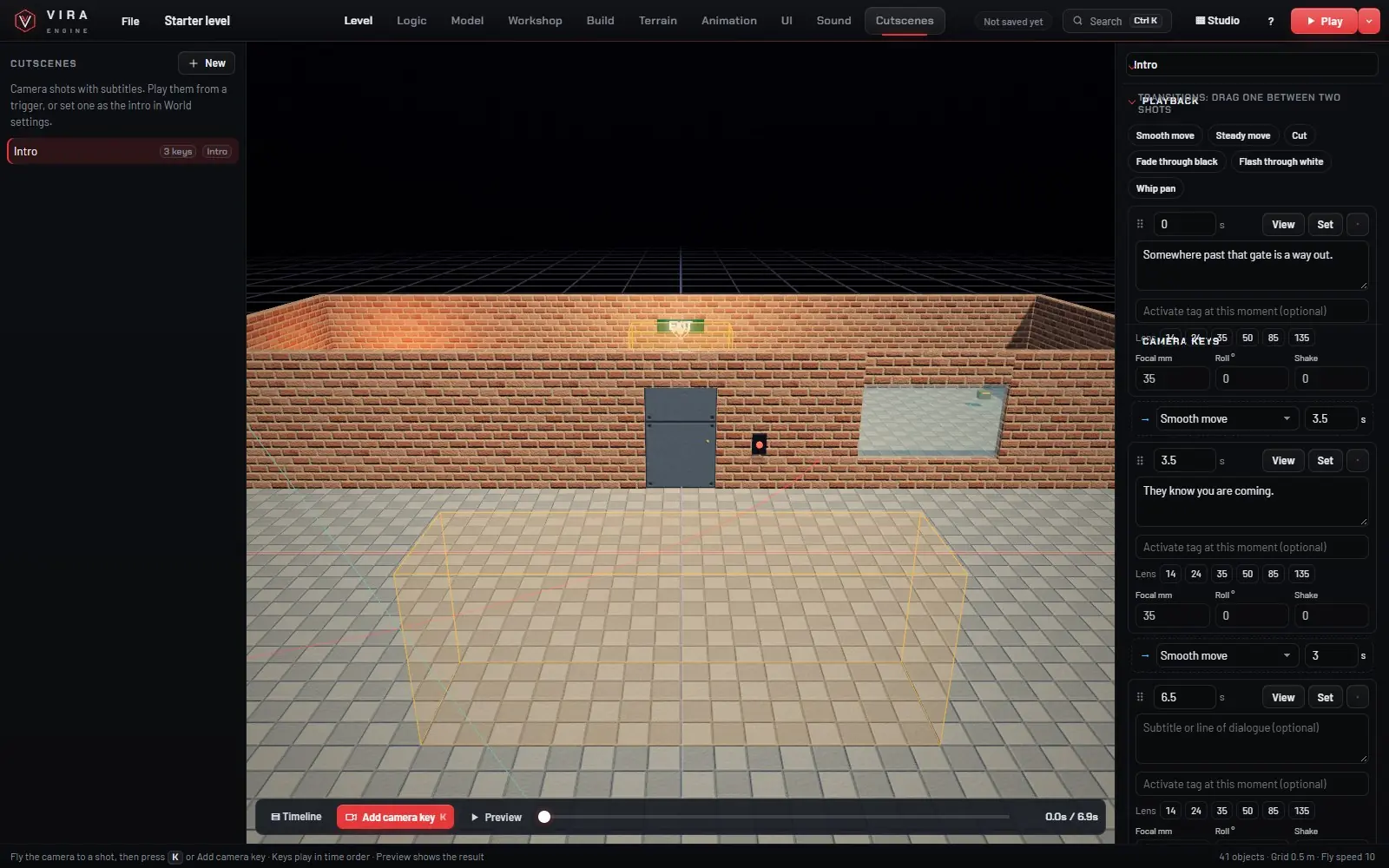Open the UI tab
This screenshot has width=1389, height=868.
pos(787,21)
